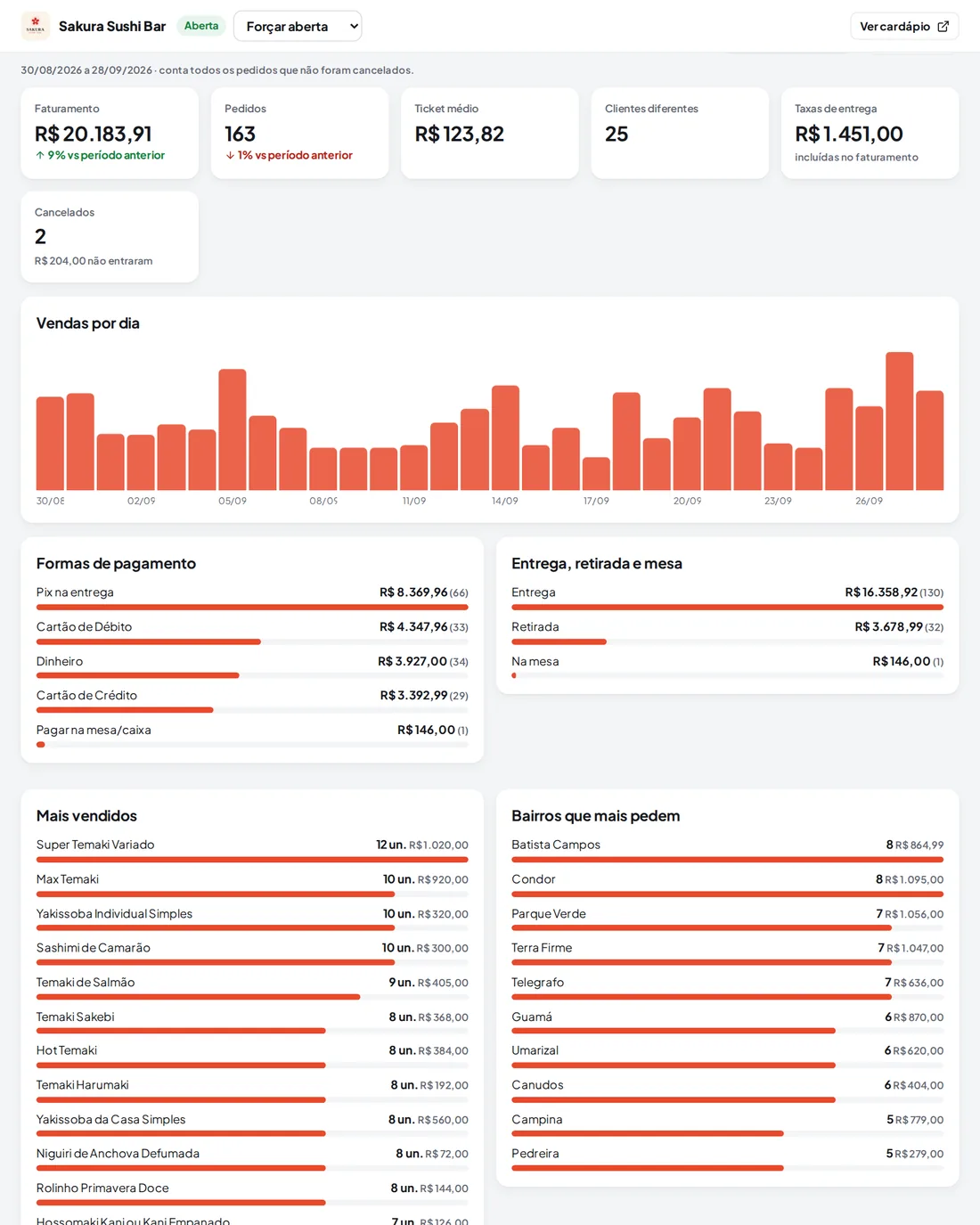Viewport: 980px width, 1225px height.
Task: Select the date range text "30/08/2026 a 28/09/2026"
Action: [x=86, y=70]
